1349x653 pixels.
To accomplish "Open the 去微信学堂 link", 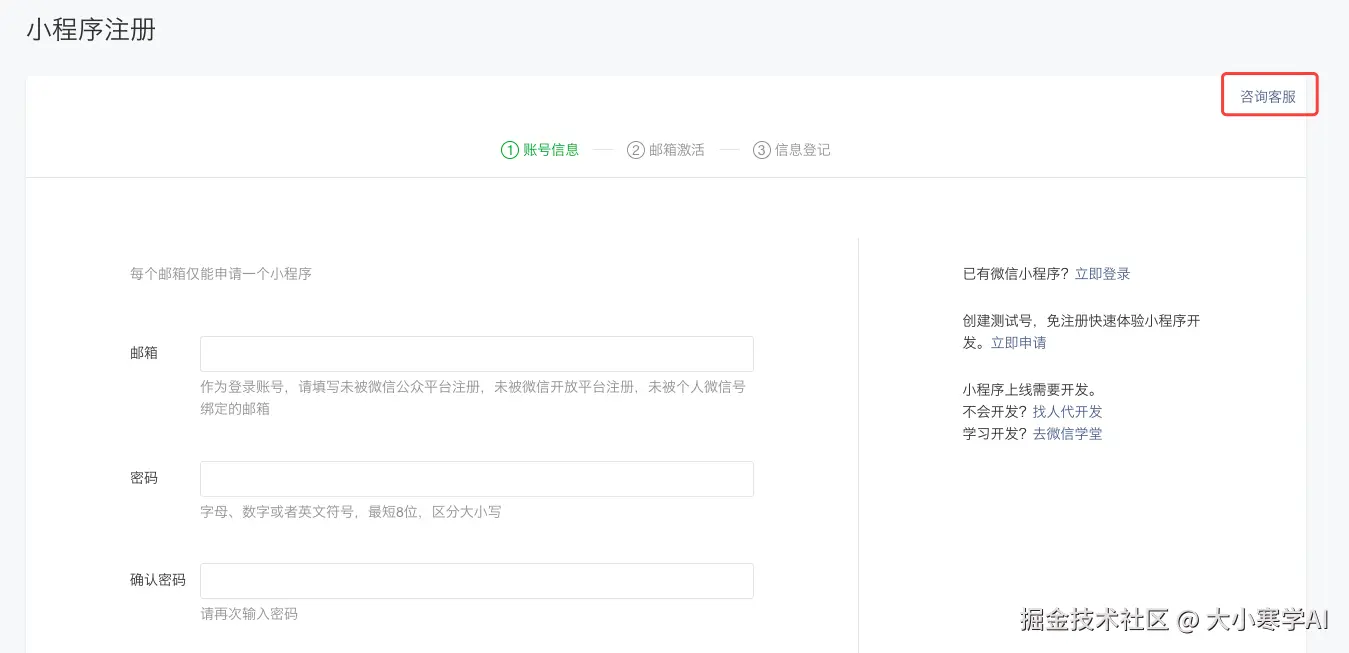I will tap(1068, 434).
